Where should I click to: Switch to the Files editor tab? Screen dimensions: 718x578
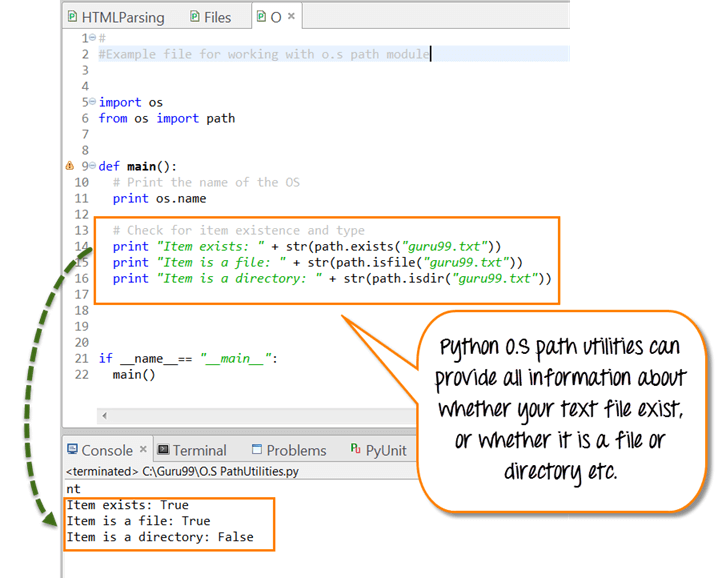click(211, 17)
